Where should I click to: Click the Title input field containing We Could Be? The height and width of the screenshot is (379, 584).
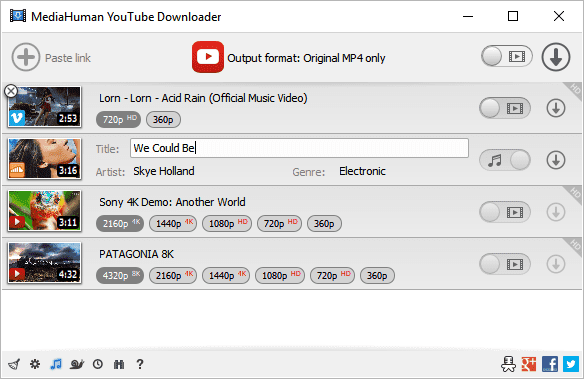[x=299, y=148]
